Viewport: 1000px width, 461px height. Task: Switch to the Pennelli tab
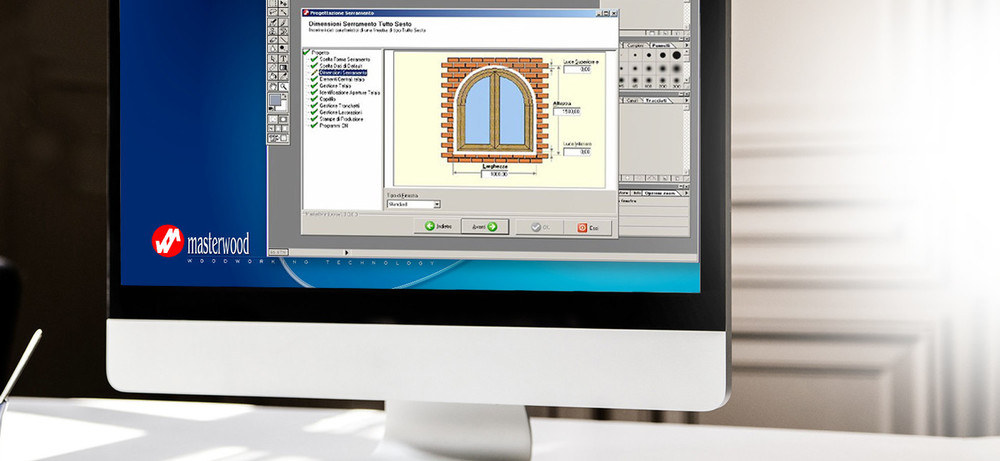pos(661,45)
